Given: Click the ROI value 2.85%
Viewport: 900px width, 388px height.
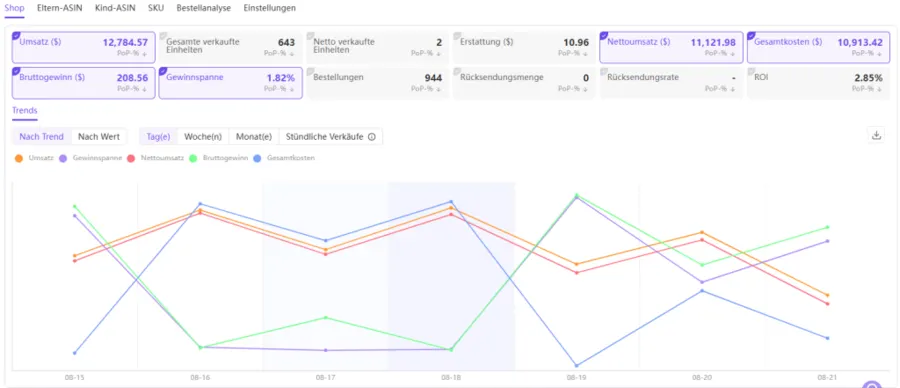Looking at the screenshot, I should tap(868, 78).
